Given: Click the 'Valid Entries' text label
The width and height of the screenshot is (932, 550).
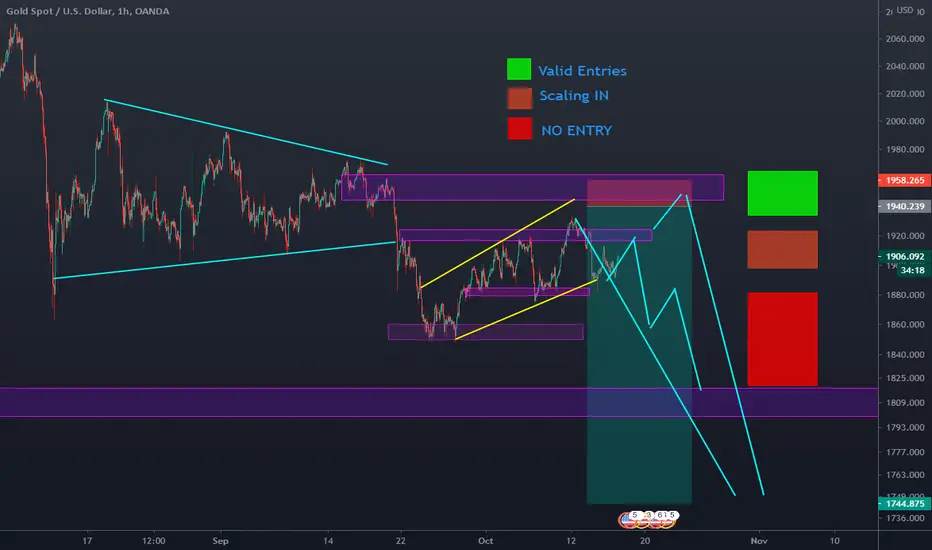Looking at the screenshot, I should tap(582, 71).
